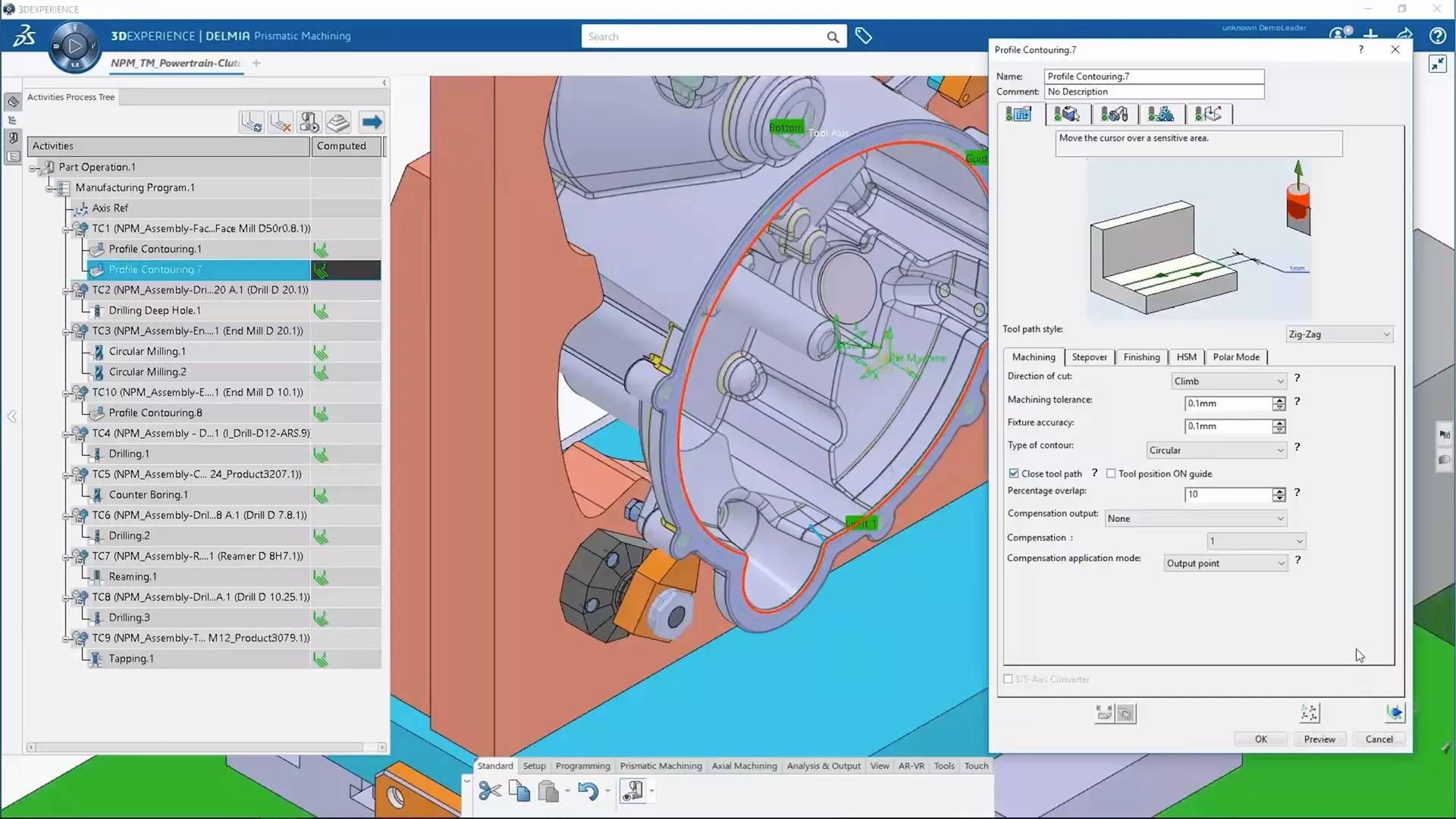The width and height of the screenshot is (1456, 819).
Task: Click the expand panel icon at top right
Action: (1437, 64)
